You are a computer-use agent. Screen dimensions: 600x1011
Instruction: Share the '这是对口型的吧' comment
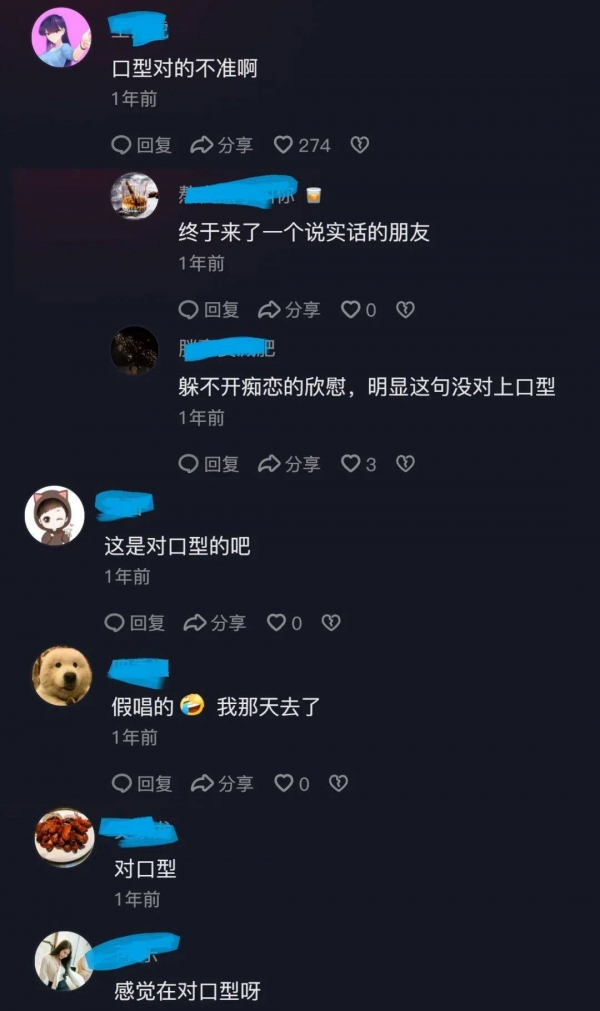click(x=215, y=622)
